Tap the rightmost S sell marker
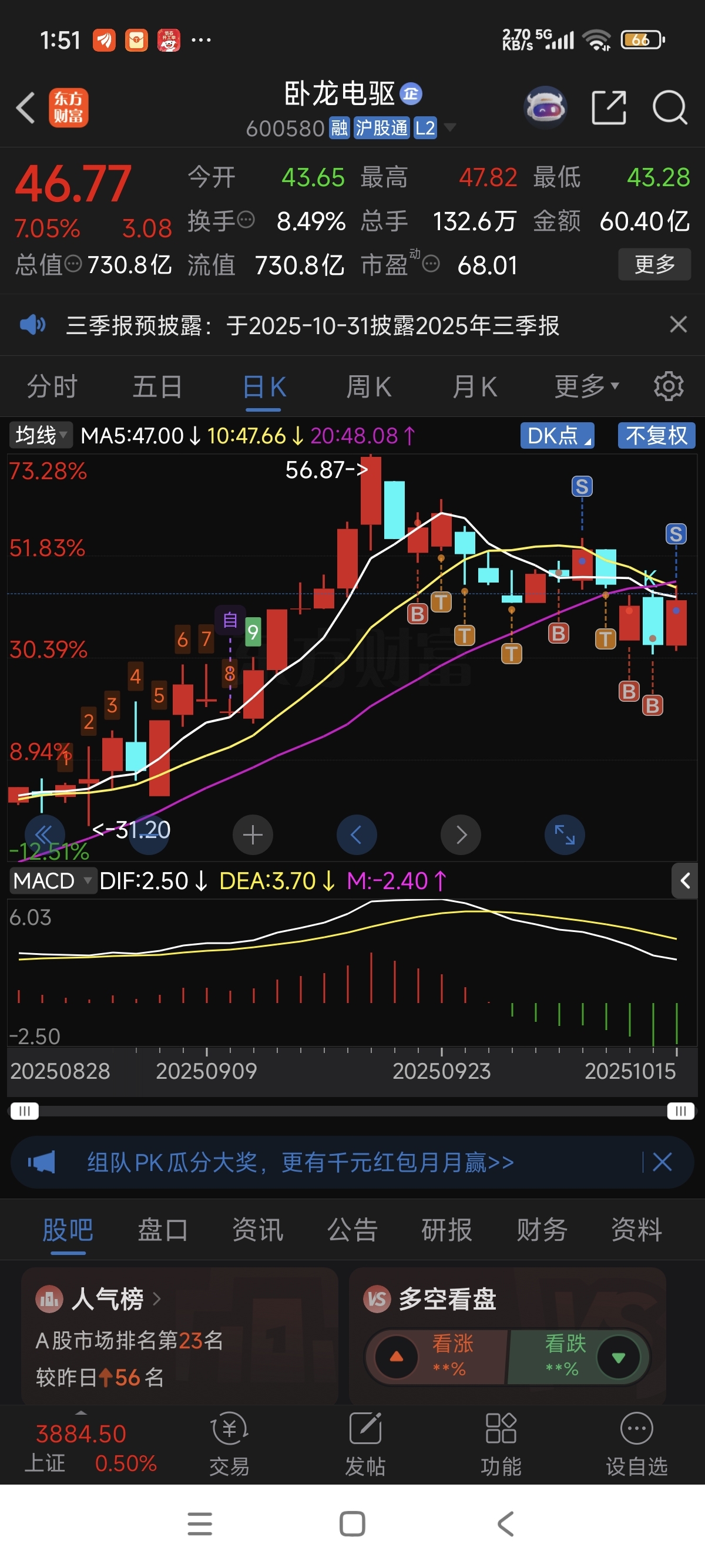Image resolution: width=705 pixels, height=1568 pixels. point(676,534)
